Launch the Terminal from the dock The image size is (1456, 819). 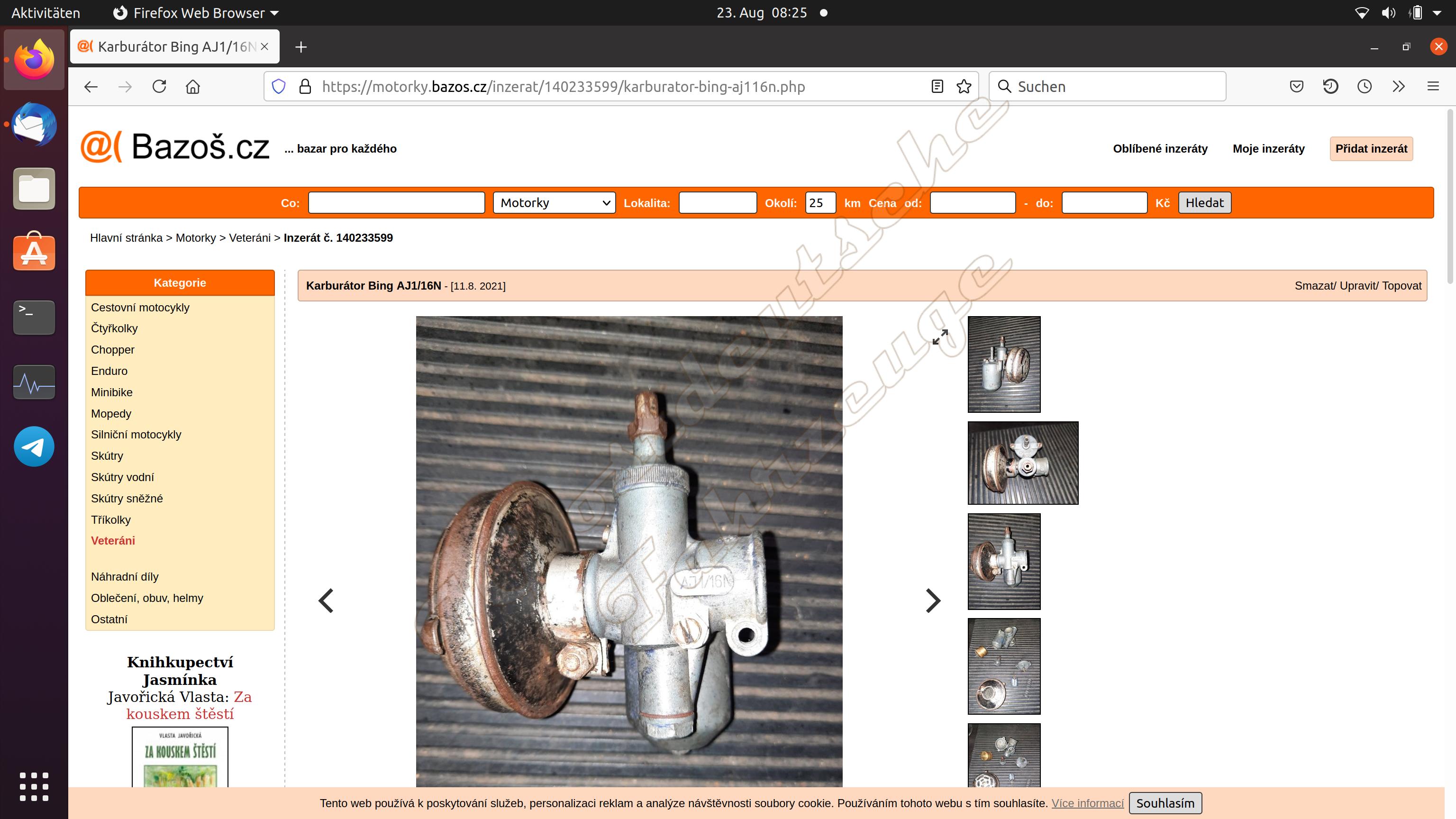click(x=35, y=317)
